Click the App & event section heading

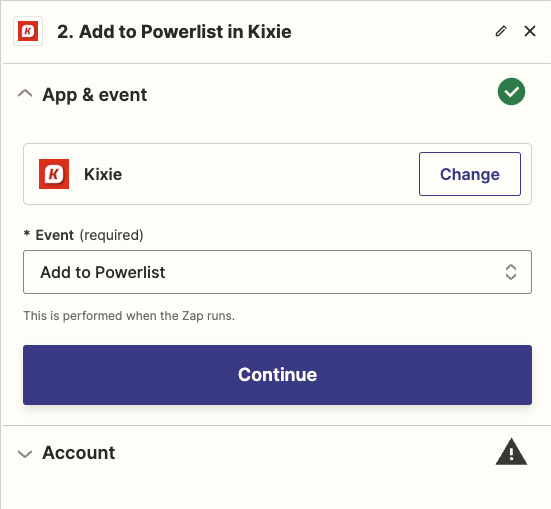[95, 95]
